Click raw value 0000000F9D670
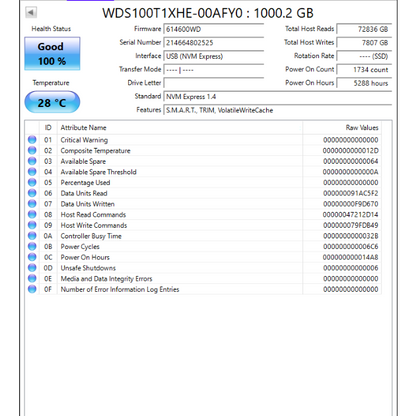The height and width of the screenshot is (416, 416). click(350, 204)
